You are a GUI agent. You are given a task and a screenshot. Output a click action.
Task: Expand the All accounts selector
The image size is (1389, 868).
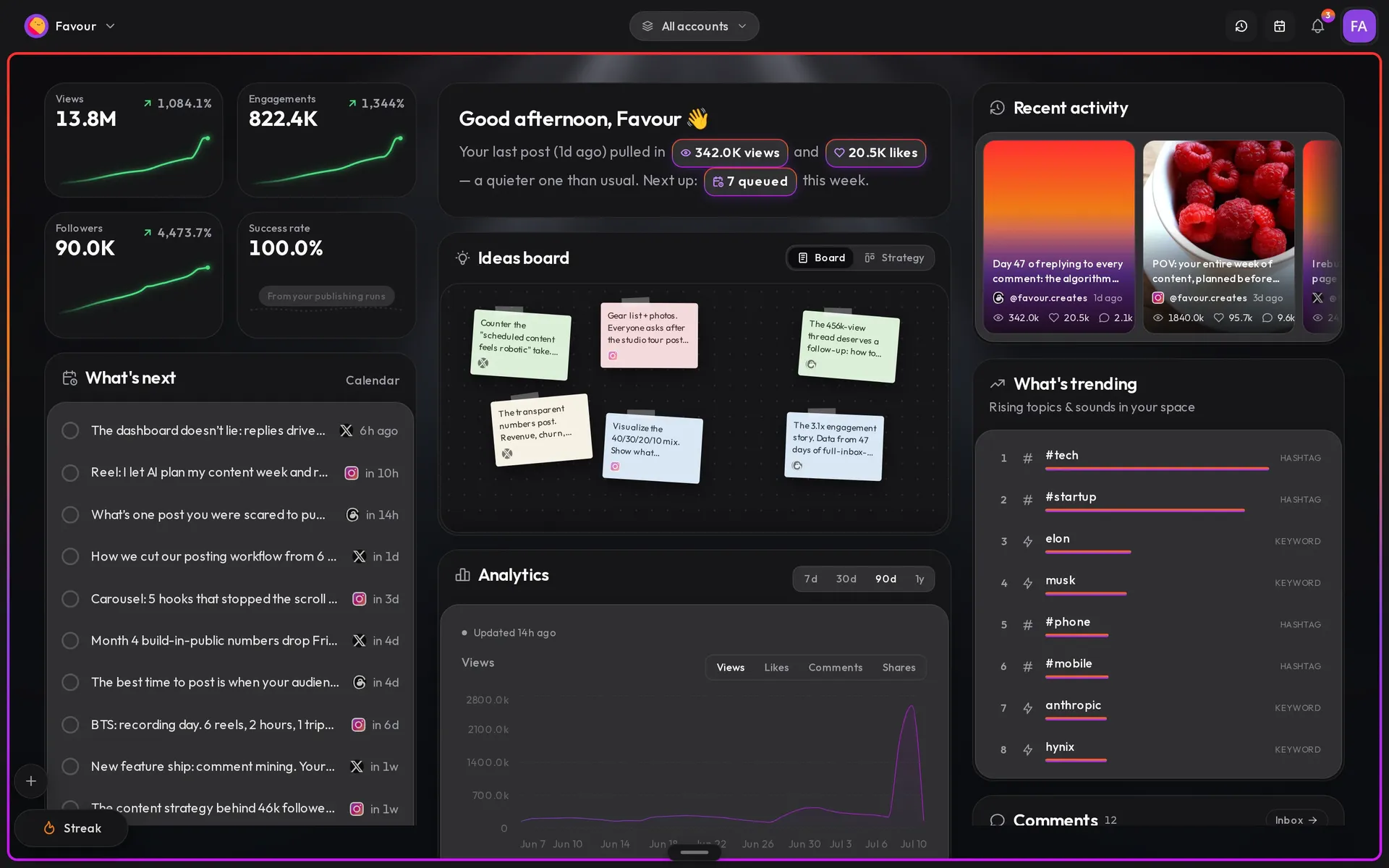pyautogui.click(x=694, y=26)
